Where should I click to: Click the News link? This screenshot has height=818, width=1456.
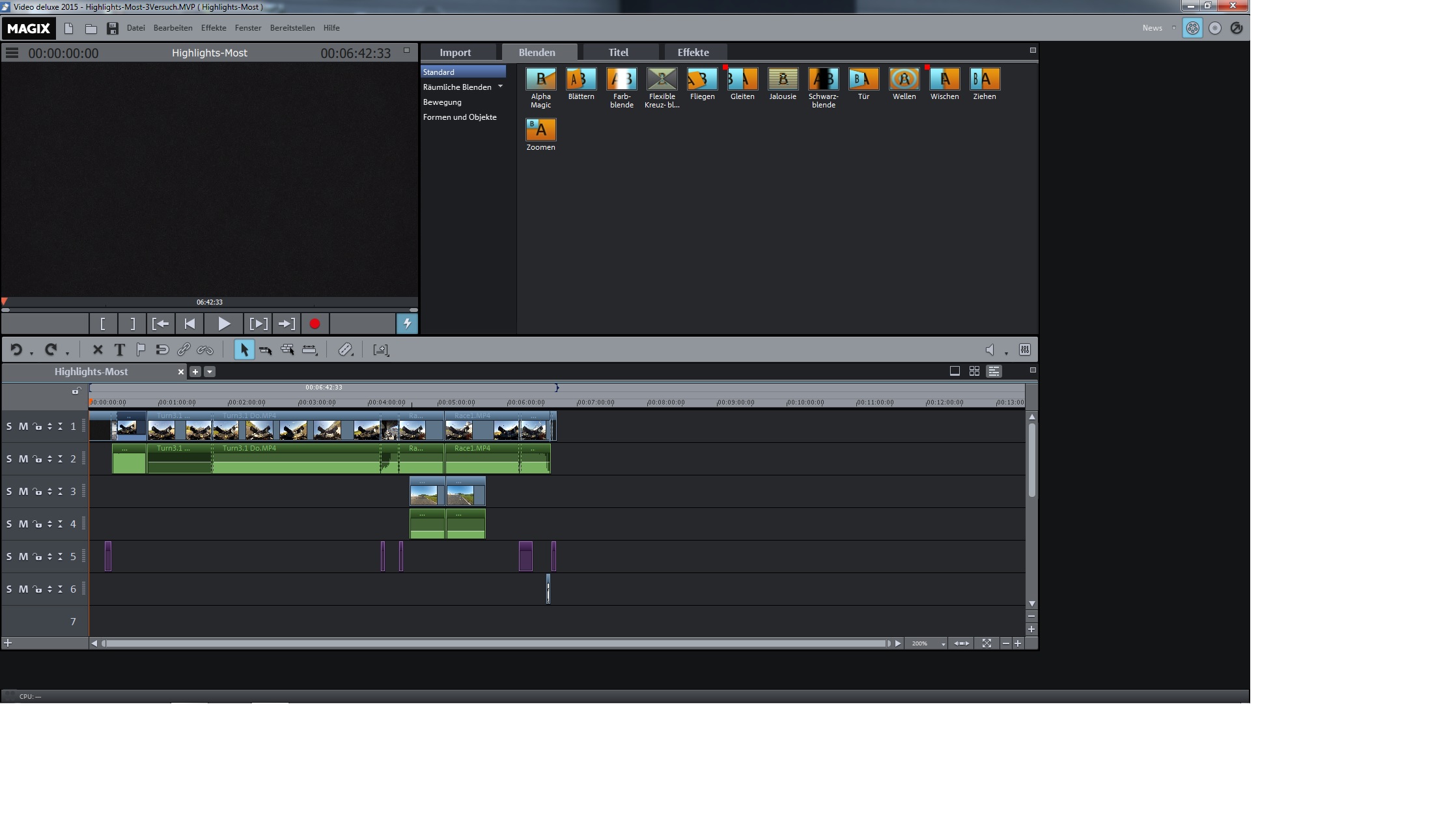[1152, 28]
